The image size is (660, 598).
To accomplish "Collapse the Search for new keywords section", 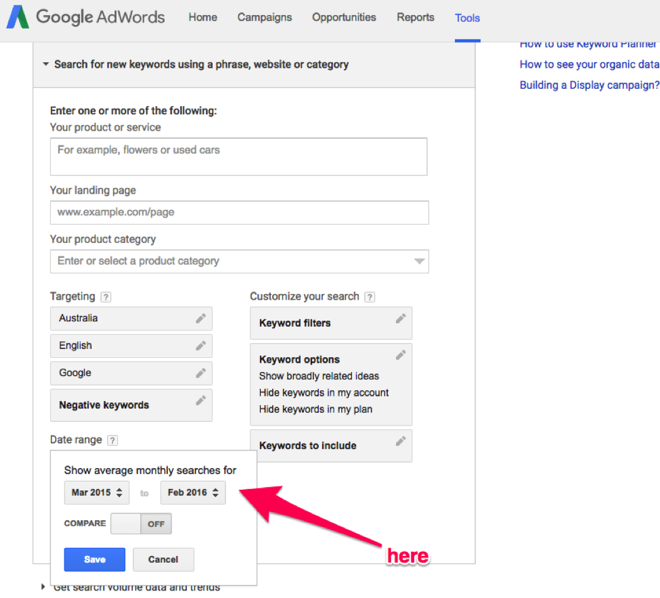I will point(46,64).
